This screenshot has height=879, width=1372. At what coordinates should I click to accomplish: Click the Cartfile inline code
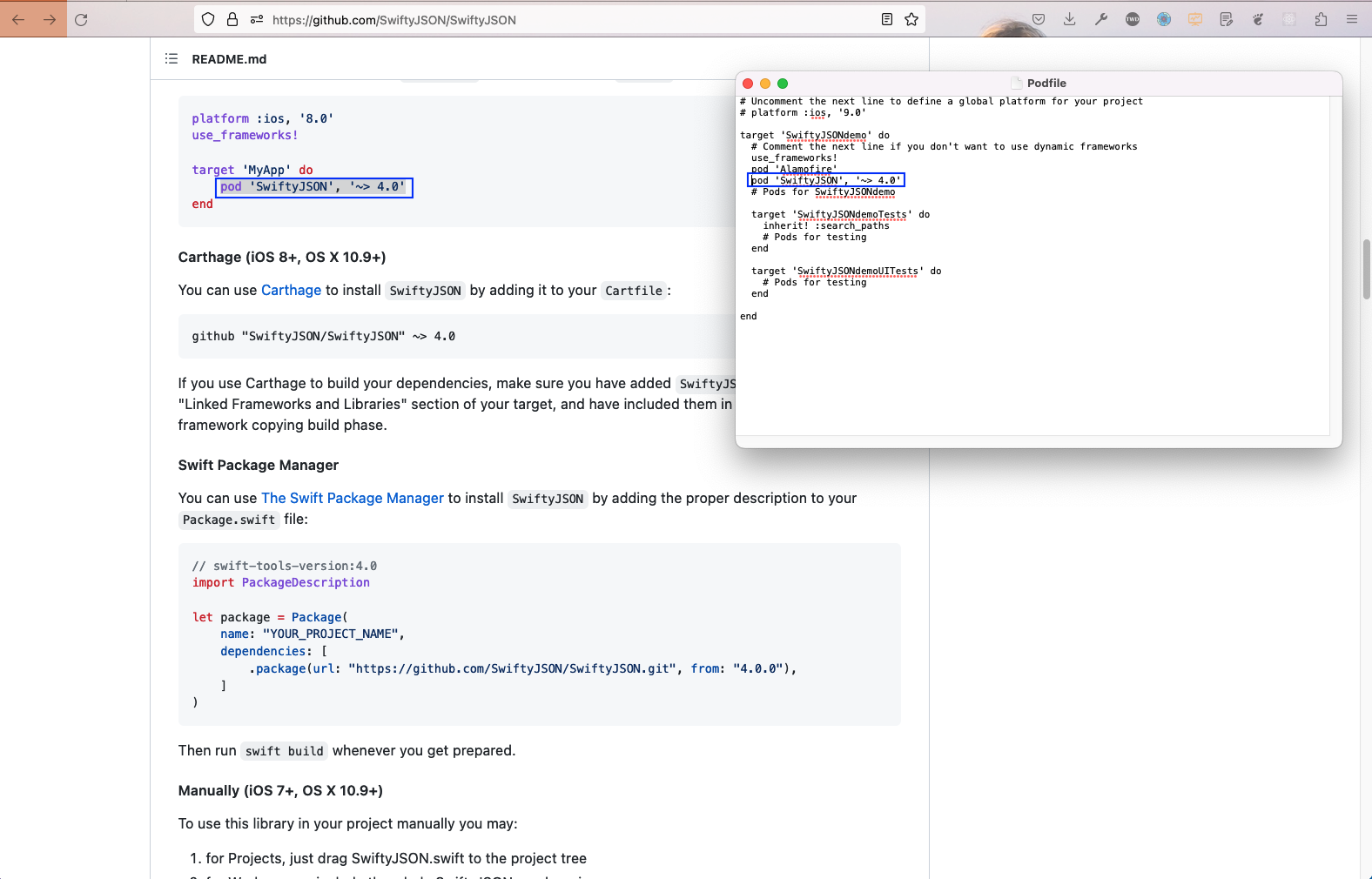634,291
